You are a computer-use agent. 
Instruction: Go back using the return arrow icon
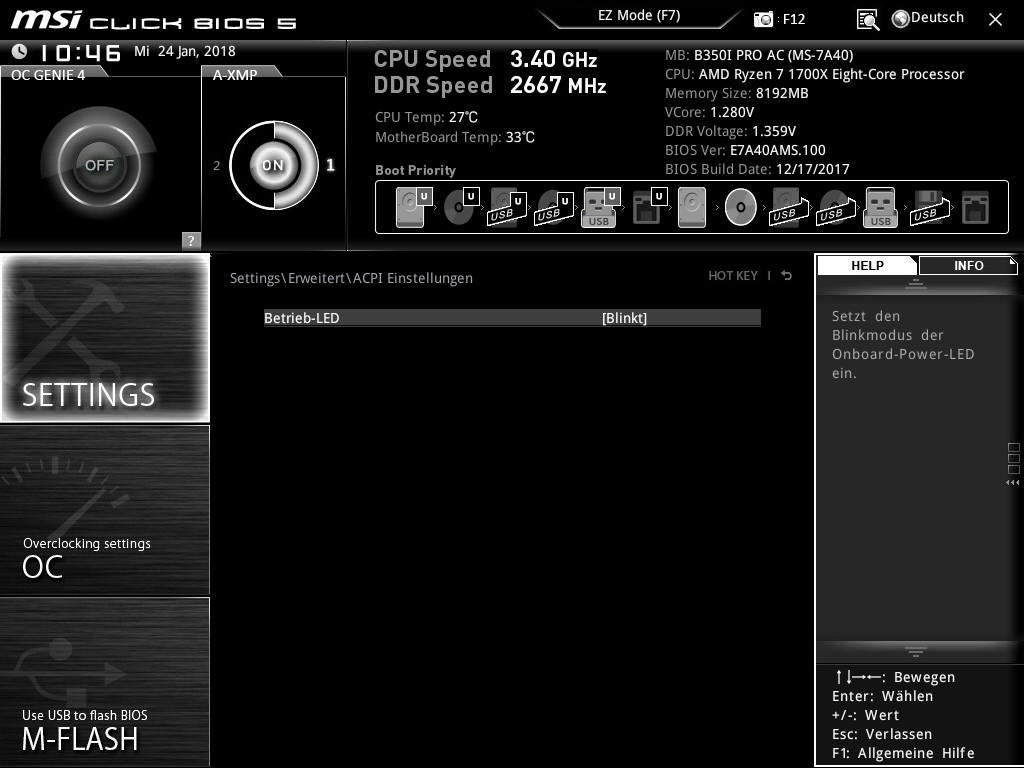[x=787, y=276]
